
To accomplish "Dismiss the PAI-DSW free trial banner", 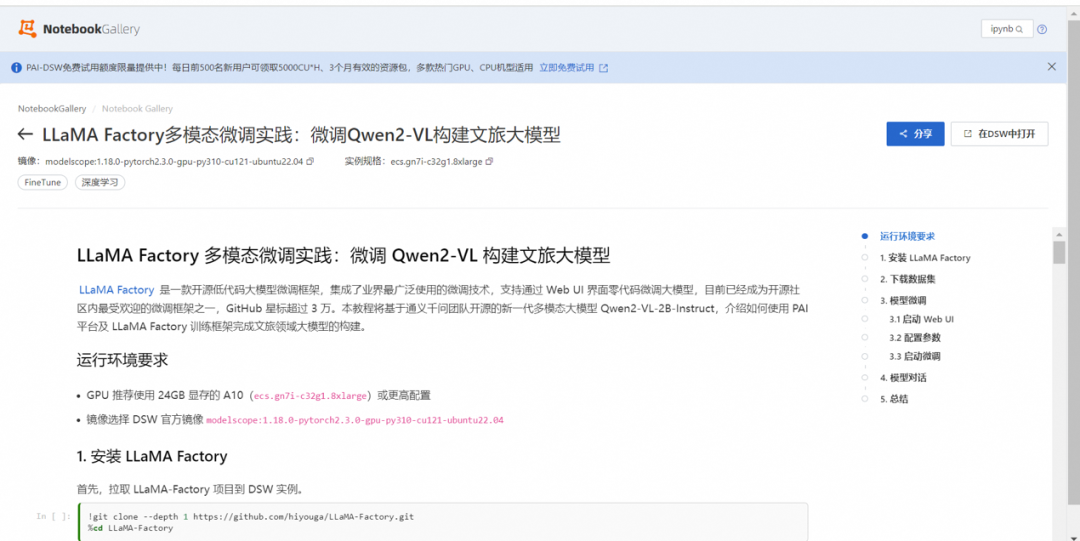I will 1051,67.
